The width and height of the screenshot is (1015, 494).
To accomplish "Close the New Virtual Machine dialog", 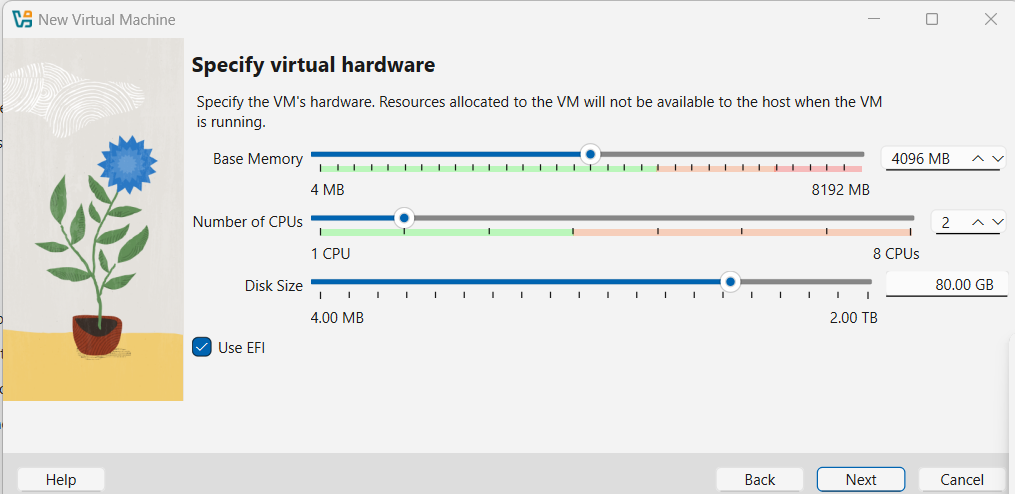I will coord(990,19).
